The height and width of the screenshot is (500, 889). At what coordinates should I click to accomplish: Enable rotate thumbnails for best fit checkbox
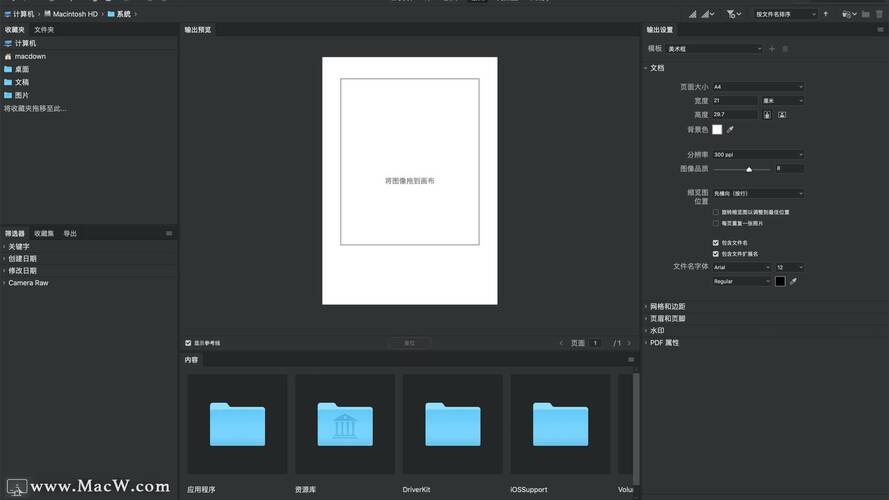tap(716, 212)
